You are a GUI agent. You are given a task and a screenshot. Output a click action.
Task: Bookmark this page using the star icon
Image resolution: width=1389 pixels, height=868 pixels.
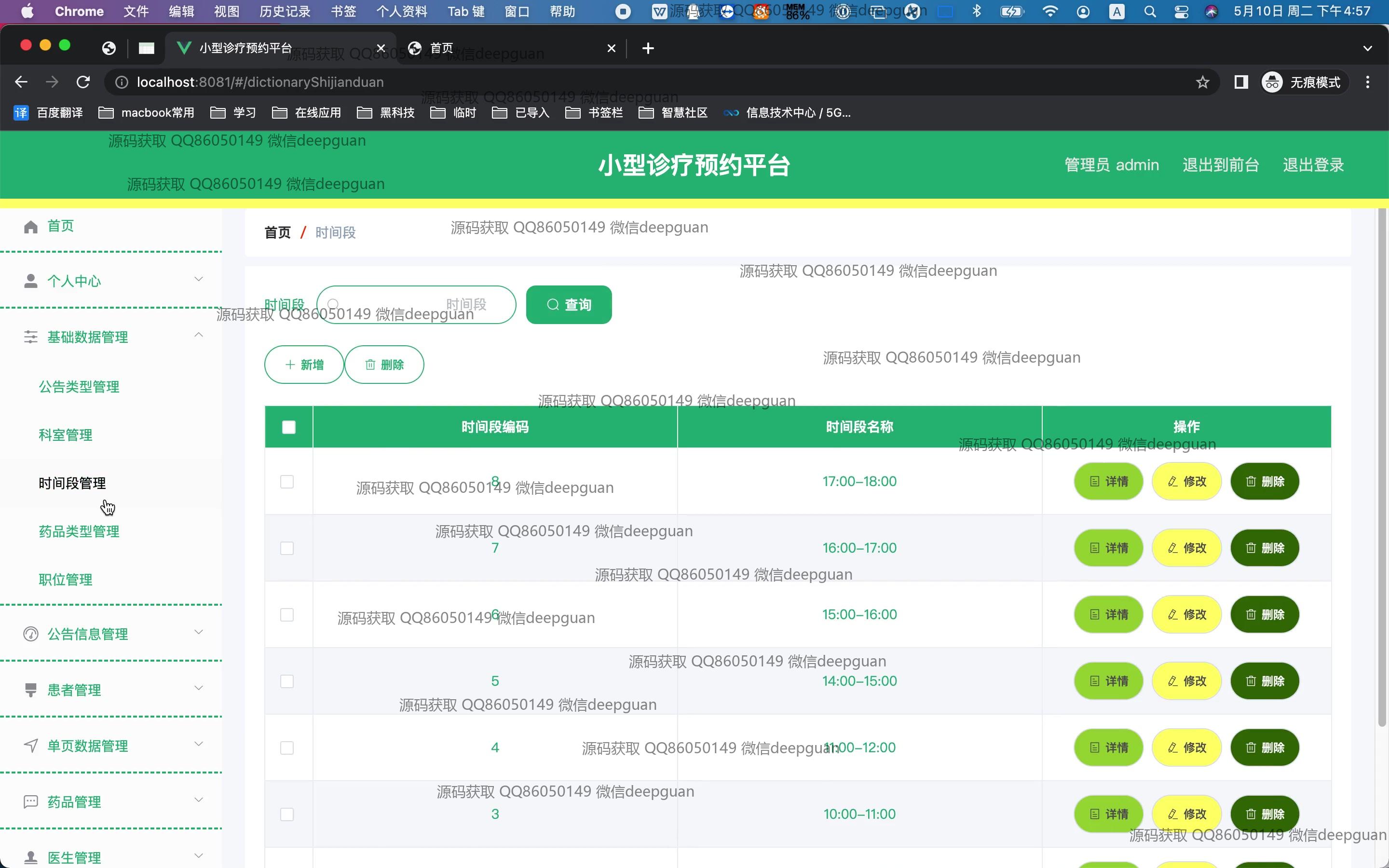point(1202,82)
